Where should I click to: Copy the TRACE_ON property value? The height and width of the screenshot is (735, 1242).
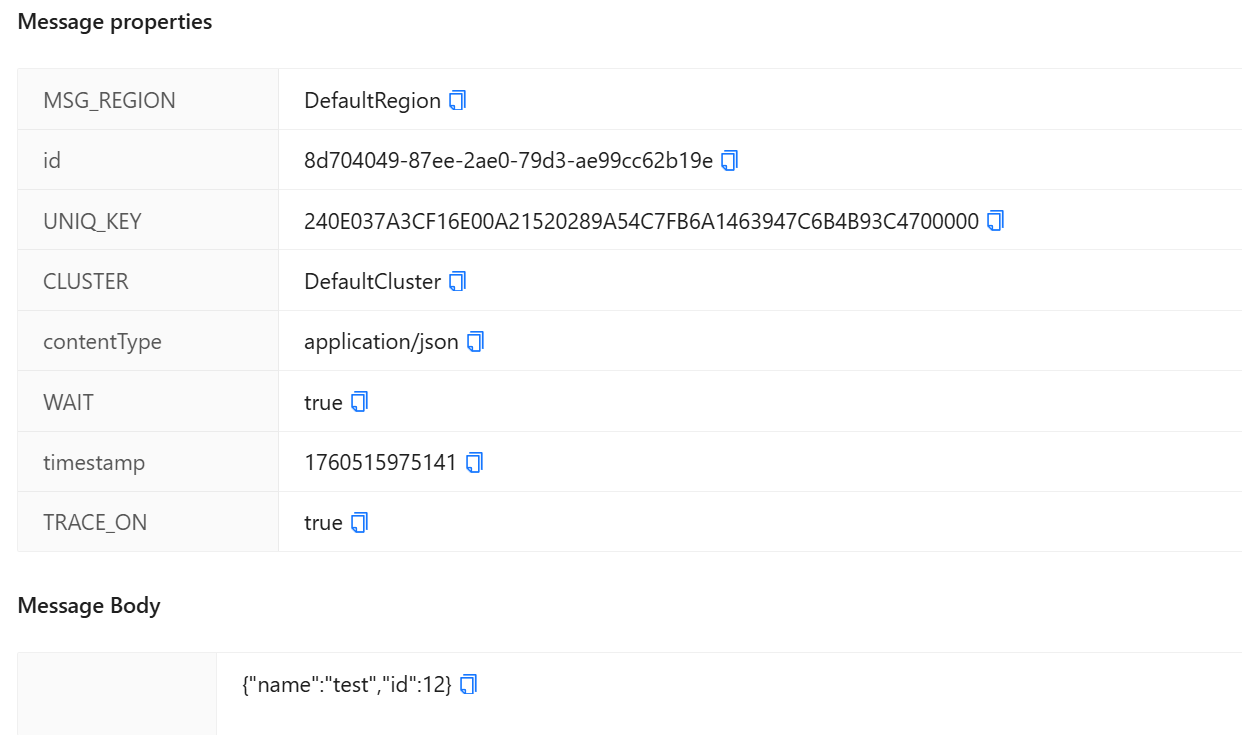360,522
